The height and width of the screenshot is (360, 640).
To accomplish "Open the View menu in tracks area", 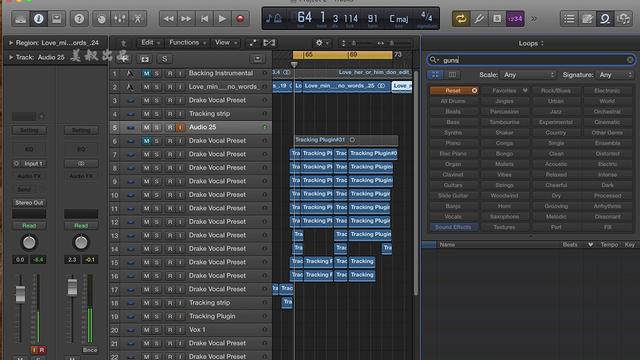I will click(x=225, y=42).
